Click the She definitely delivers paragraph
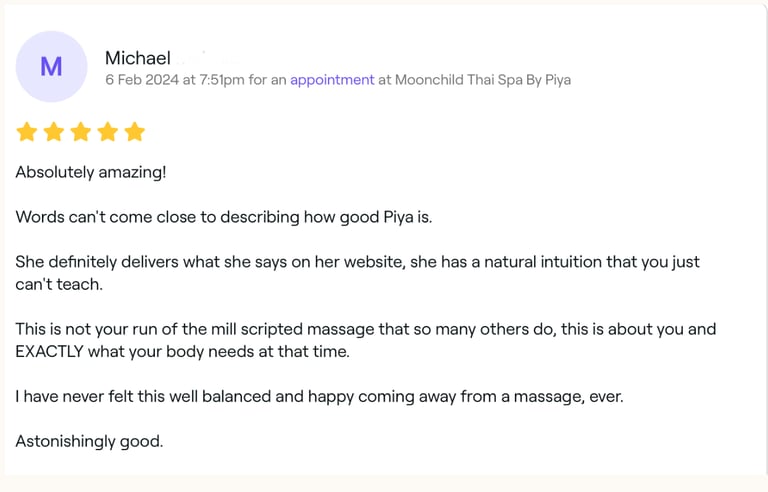Viewport: 768px width, 492px height. pos(358,273)
